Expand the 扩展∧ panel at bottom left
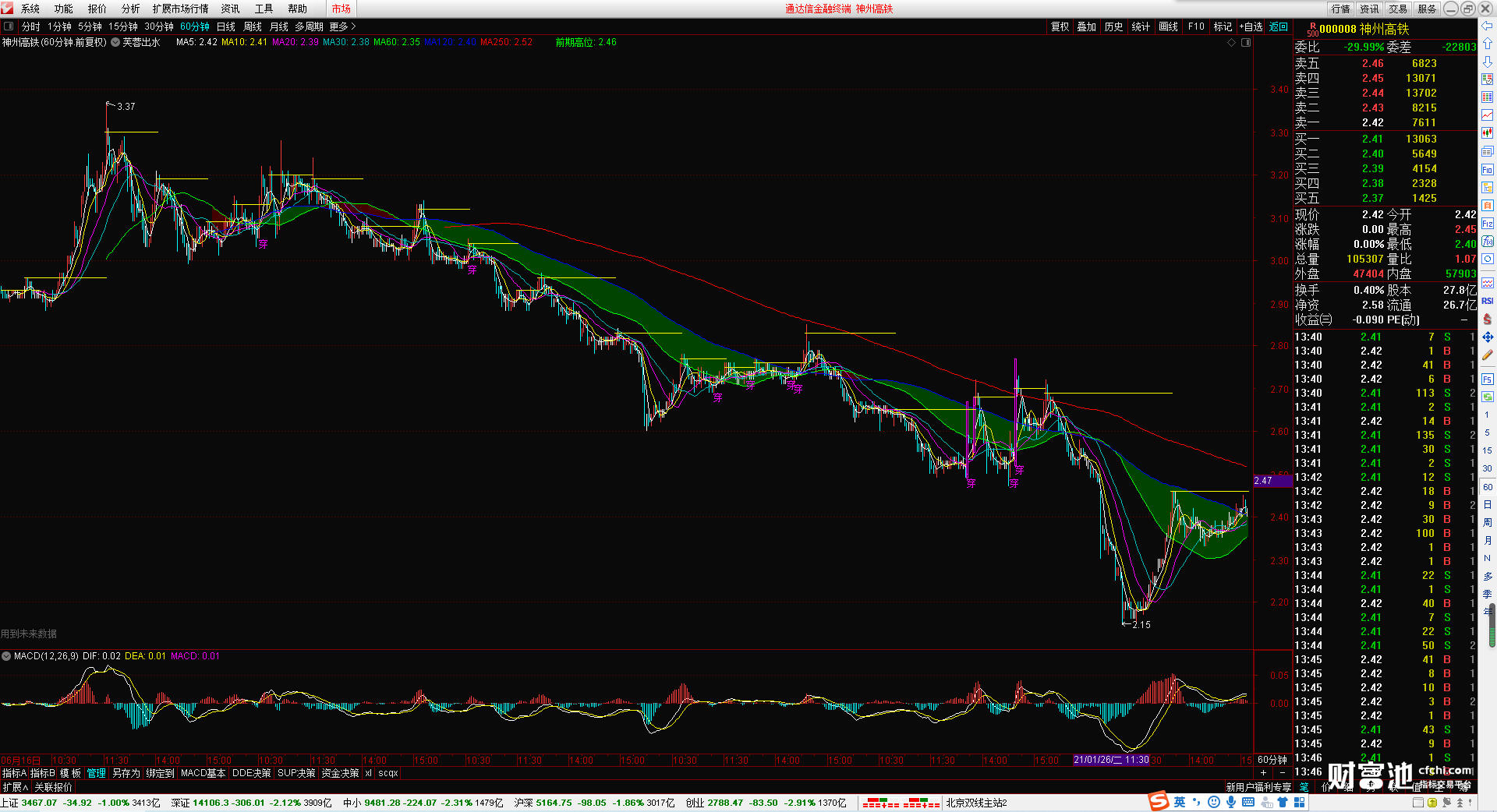This screenshot has height=812, width=1497. tap(15, 787)
